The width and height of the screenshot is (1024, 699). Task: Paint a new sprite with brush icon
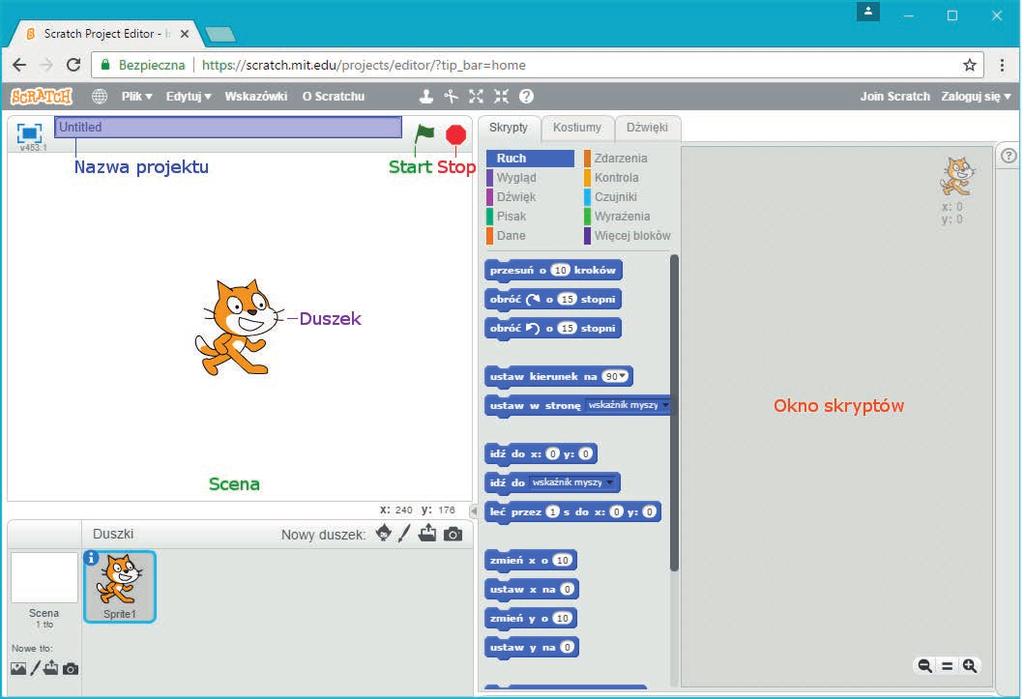pyautogui.click(x=404, y=533)
